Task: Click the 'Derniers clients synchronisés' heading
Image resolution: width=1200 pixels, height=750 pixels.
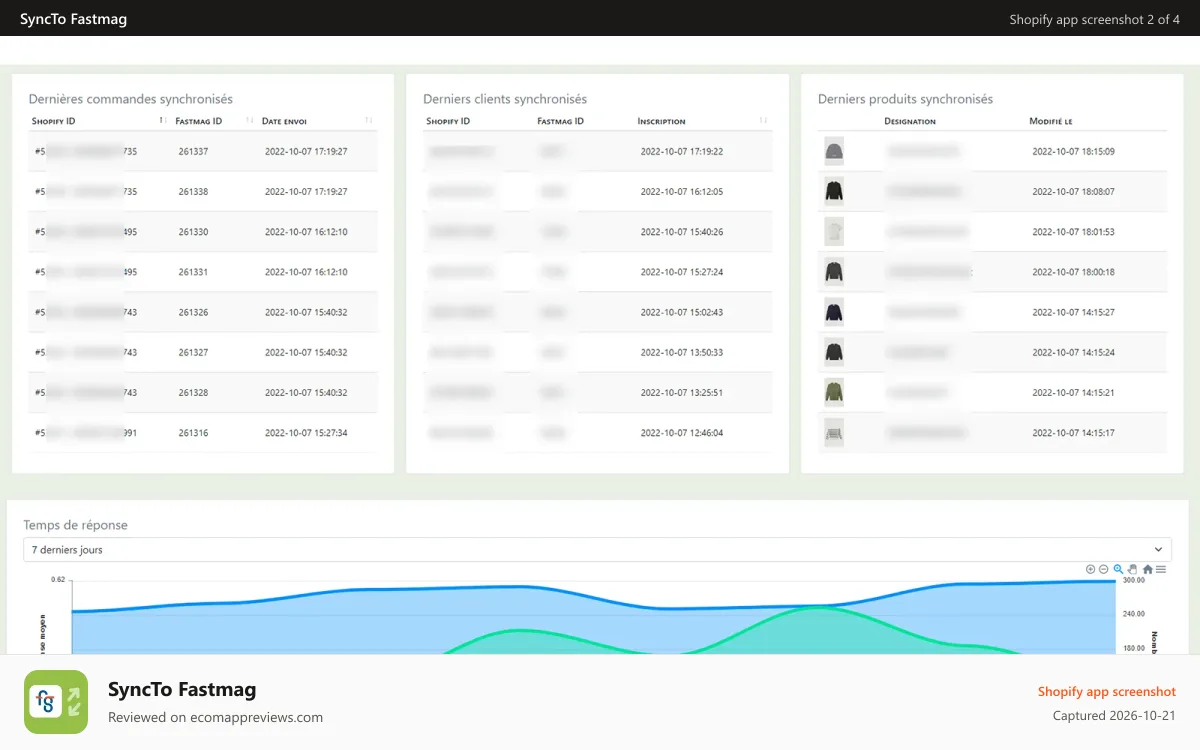Action: 505,99
